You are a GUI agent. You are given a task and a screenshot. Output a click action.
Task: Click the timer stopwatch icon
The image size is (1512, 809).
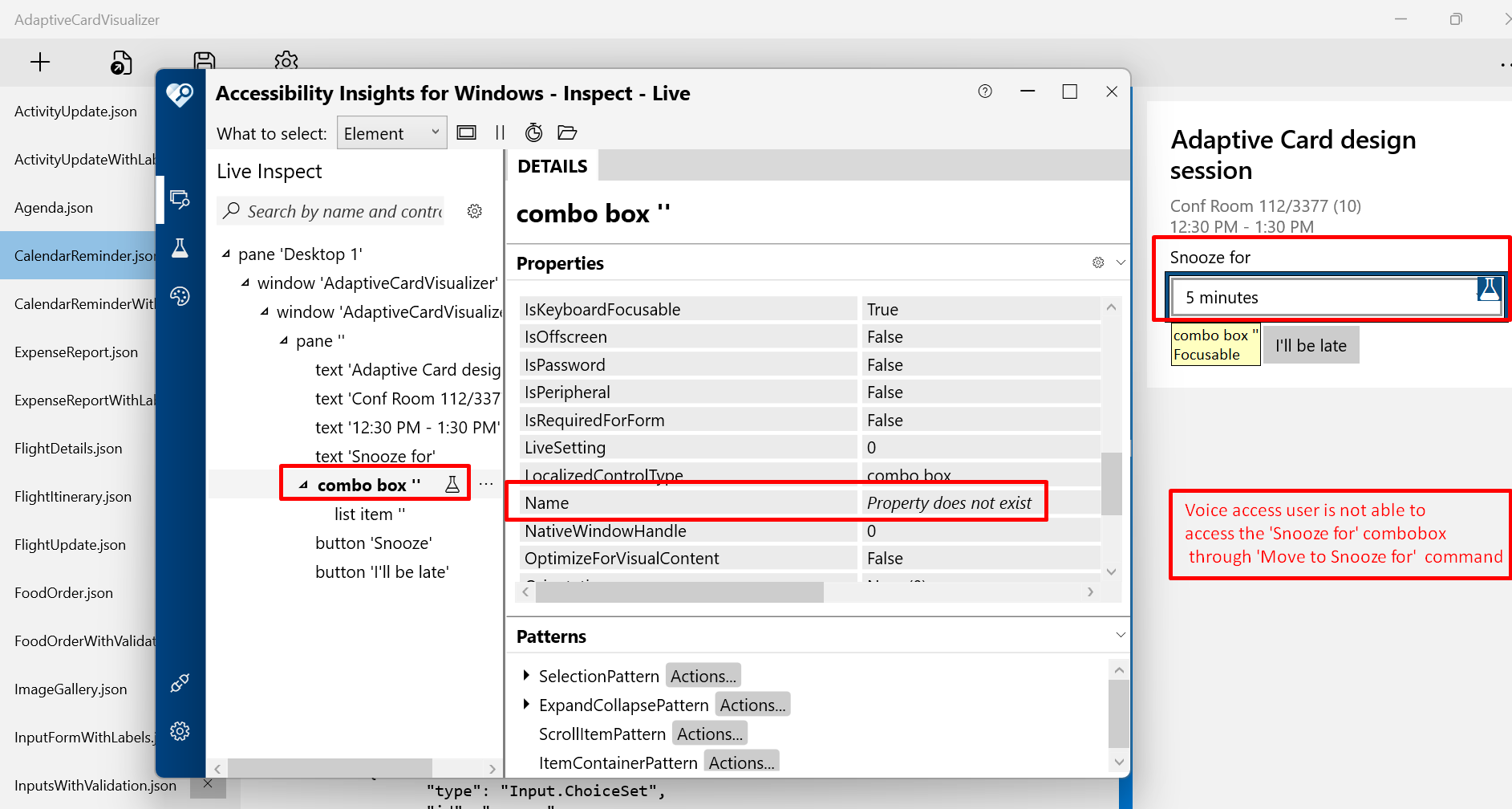pos(534,132)
